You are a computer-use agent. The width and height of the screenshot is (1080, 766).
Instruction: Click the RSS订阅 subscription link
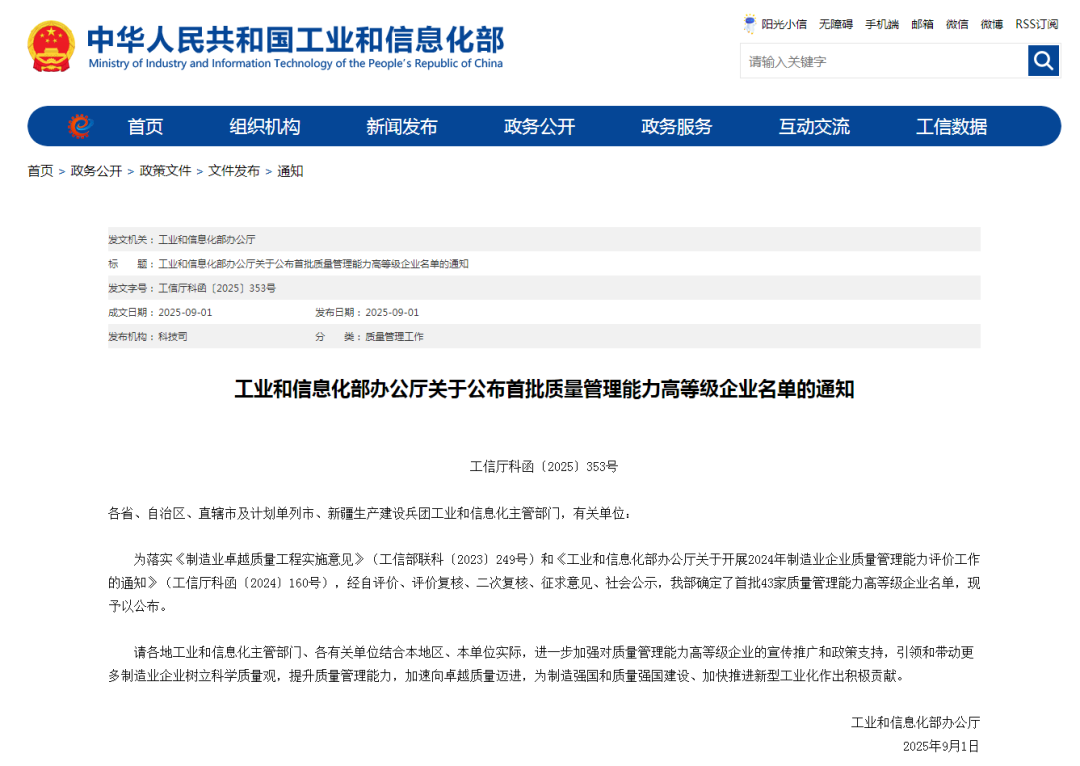pyautogui.click(x=1036, y=24)
